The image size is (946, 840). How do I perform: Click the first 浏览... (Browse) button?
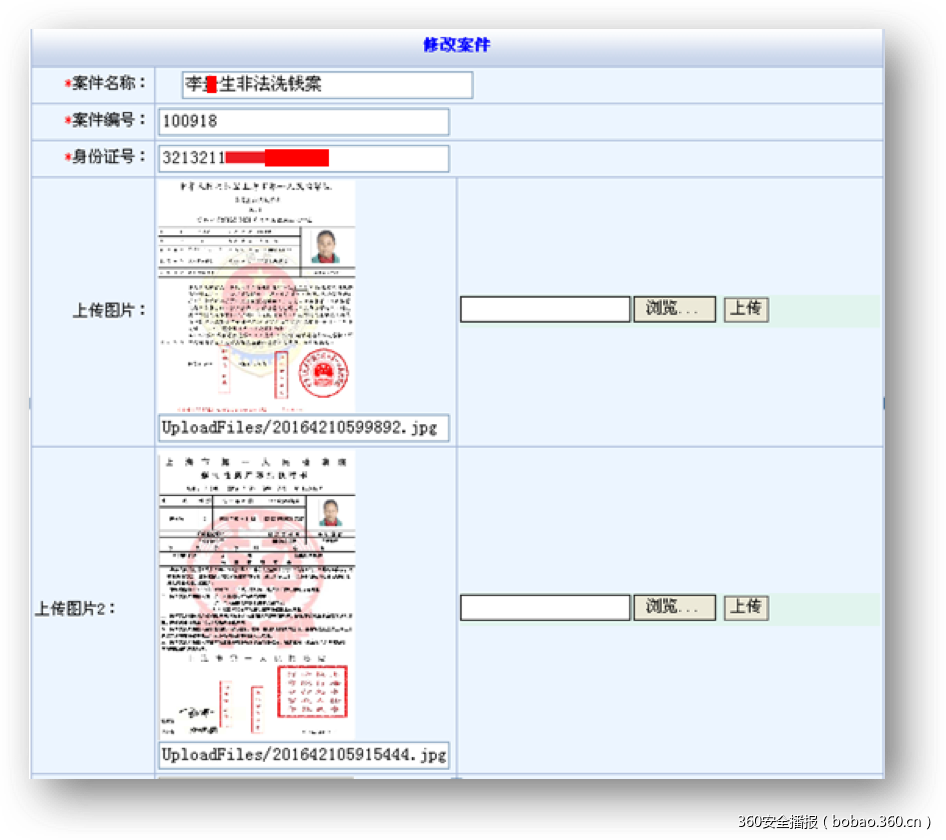pos(673,309)
